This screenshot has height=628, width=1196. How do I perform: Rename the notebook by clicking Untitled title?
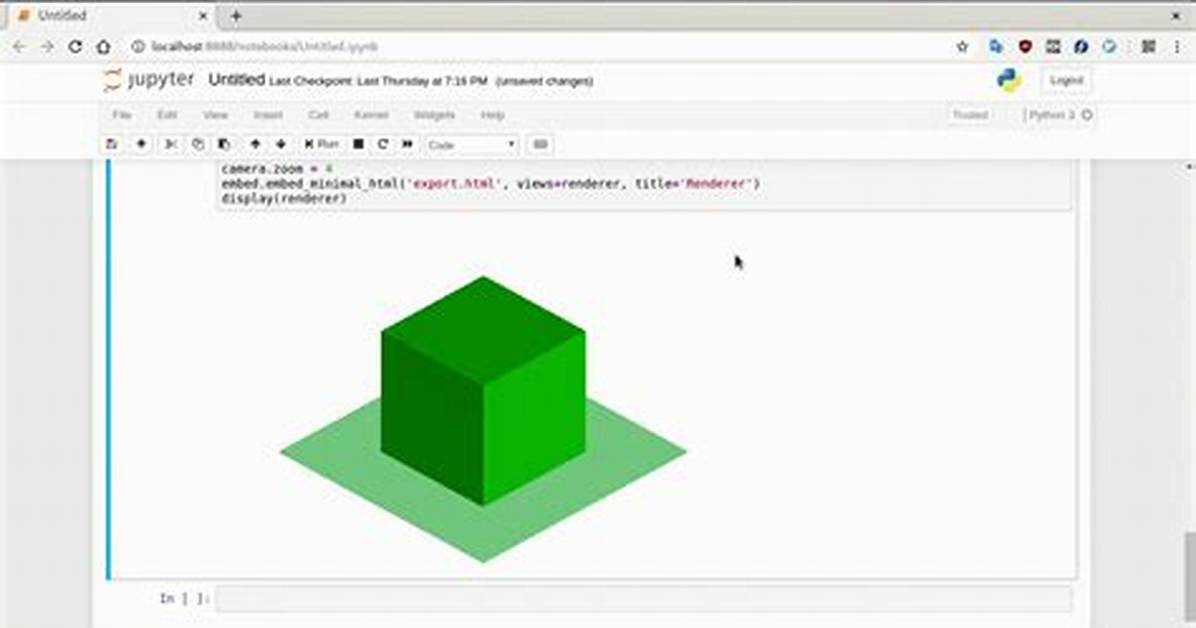point(236,79)
